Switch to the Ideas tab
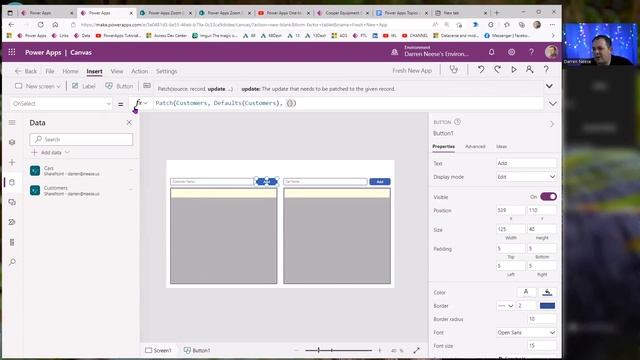This screenshot has width=640, height=360. [x=502, y=146]
